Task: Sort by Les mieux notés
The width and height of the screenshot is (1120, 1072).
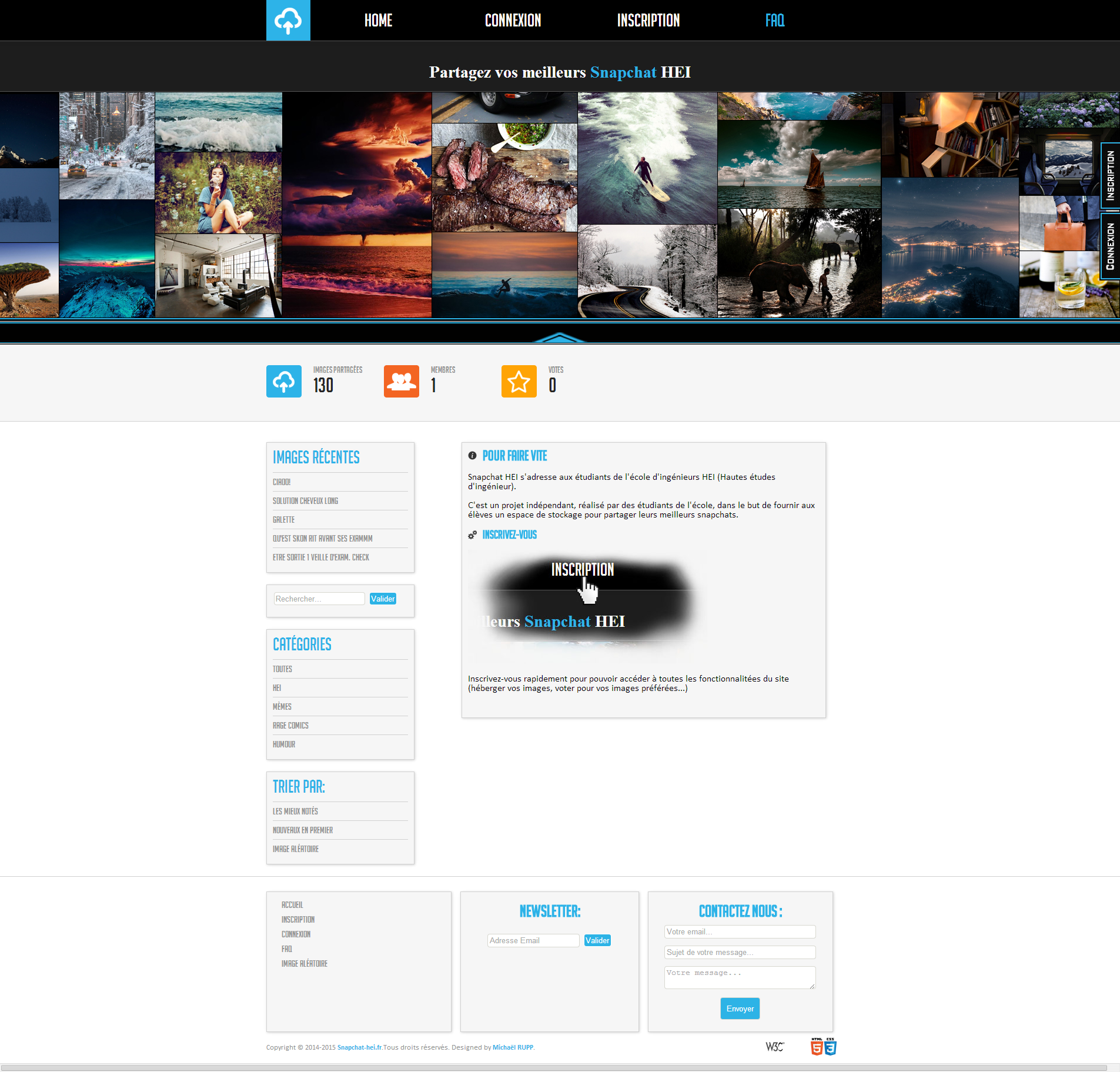Action: click(295, 811)
